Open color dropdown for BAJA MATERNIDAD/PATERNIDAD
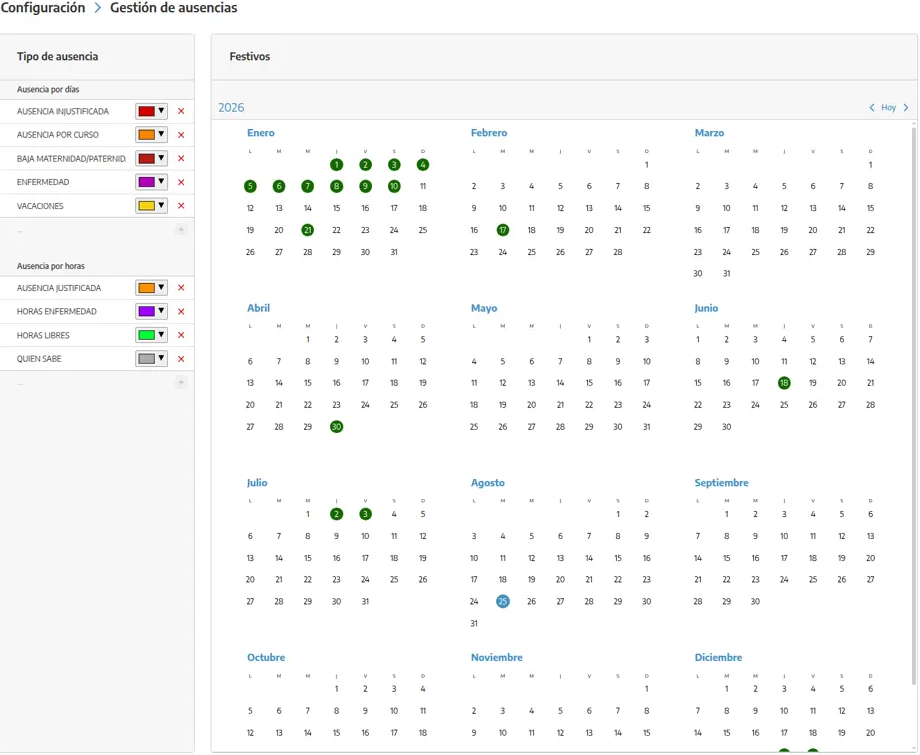The image size is (920, 755). (151, 158)
